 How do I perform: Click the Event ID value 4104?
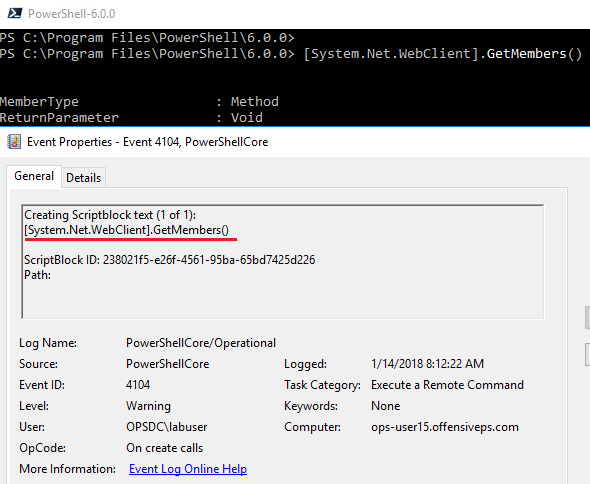(138, 385)
